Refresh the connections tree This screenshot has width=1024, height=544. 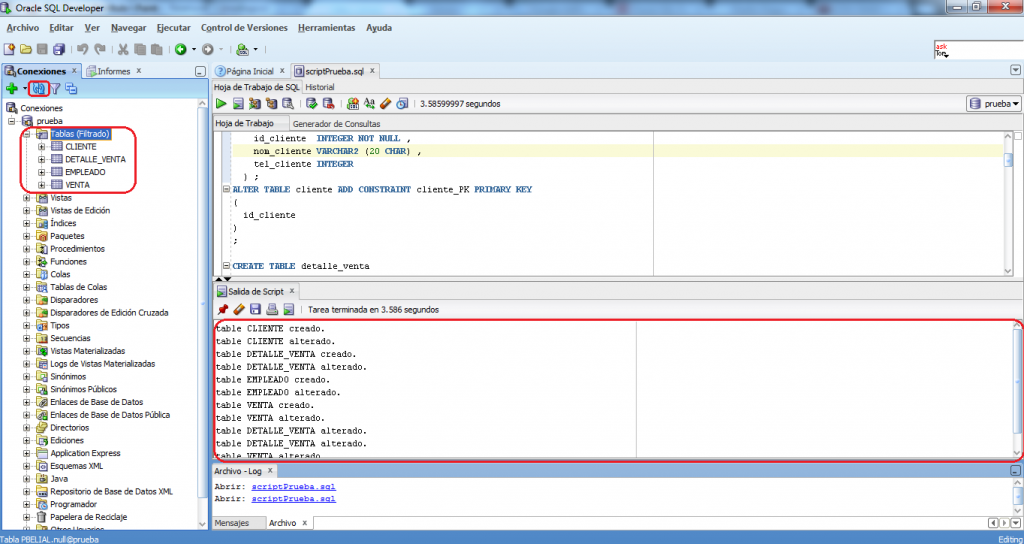pos(40,88)
